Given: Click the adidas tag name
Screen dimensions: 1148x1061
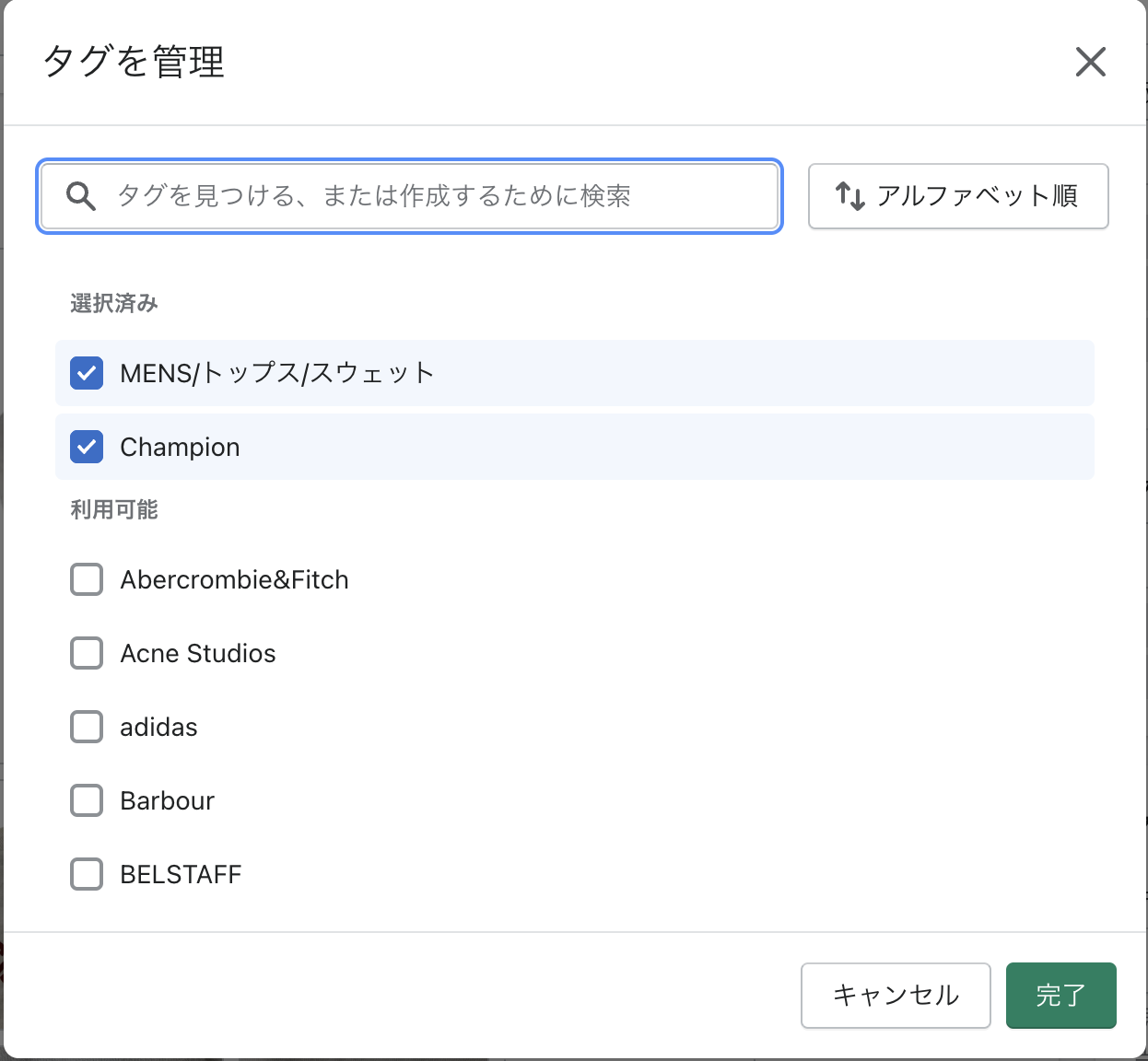Looking at the screenshot, I should (158, 728).
